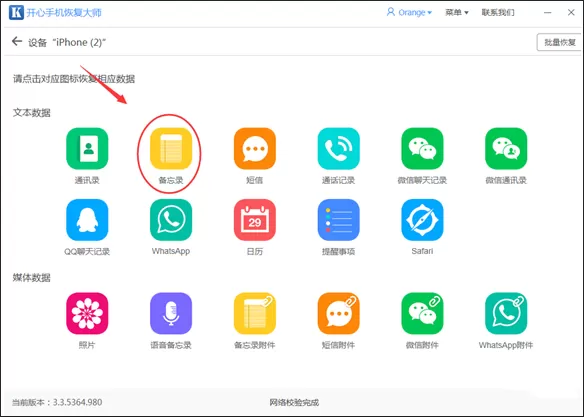Viewport: 584px width, 417px height.
Task: Open the WhatsApp附件 attachment icon
Action: 506,313
